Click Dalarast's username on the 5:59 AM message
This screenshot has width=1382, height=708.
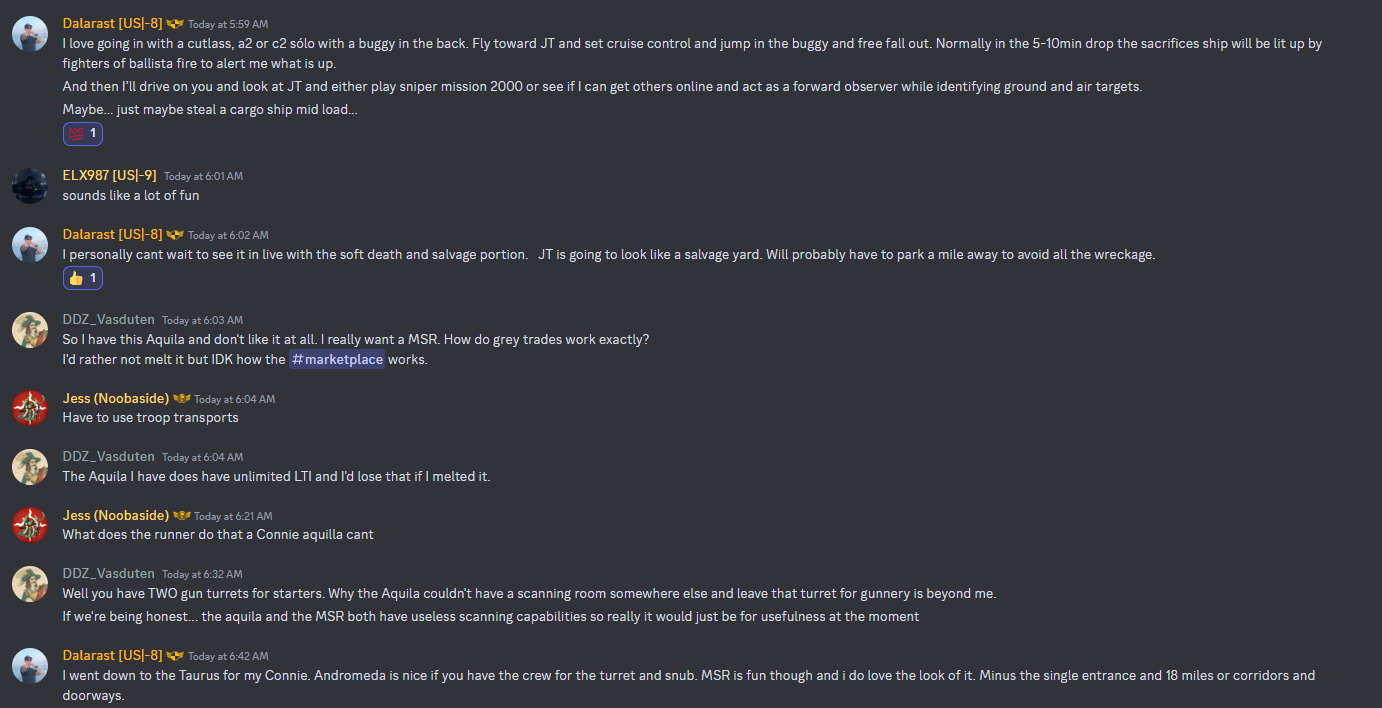click(x=112, y=23)
